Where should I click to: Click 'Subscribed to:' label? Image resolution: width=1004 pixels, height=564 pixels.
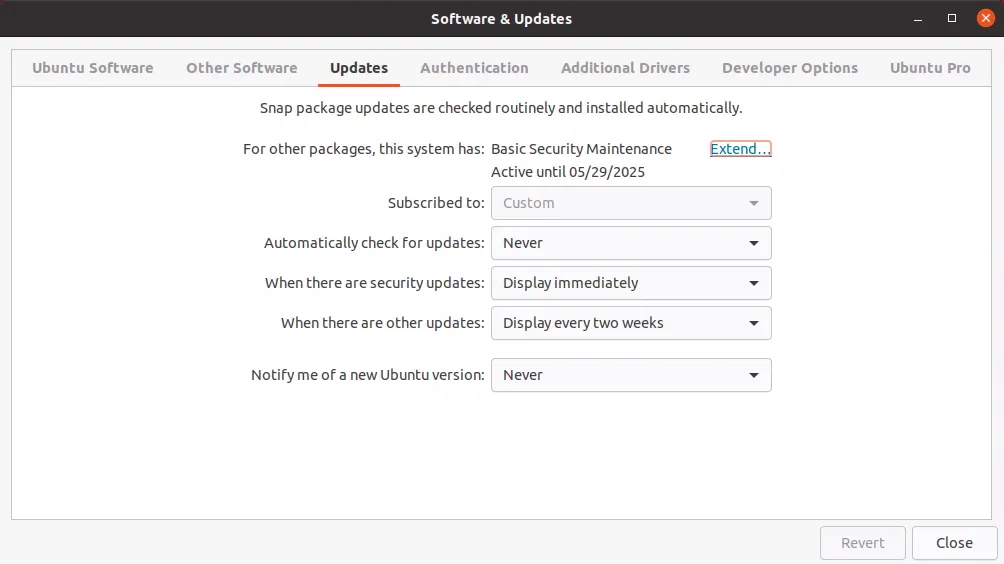(x=436, y=203)
